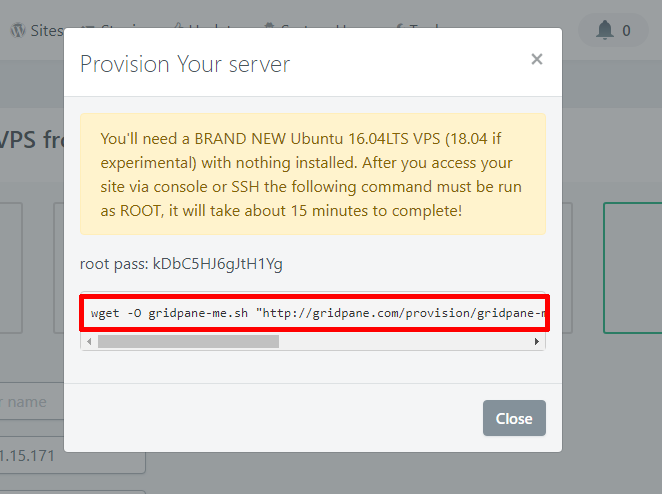The image size is (662, 494).
Task: Click the yellow Ubuntu VPS warning notice
Action: (313, 174)
